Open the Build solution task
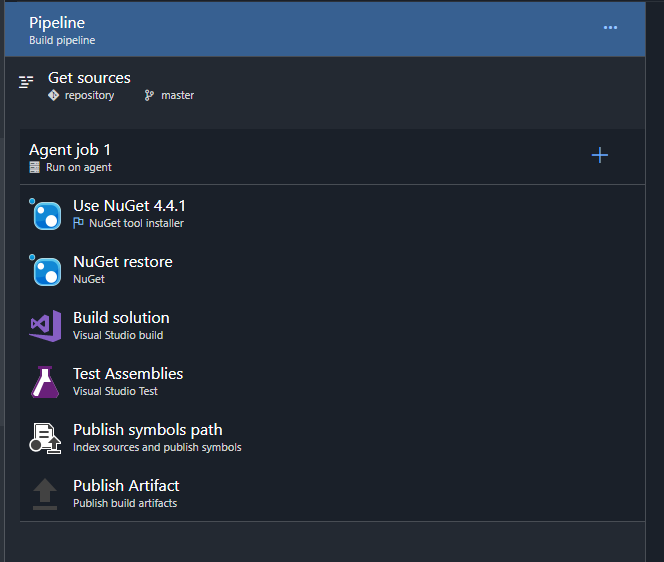 [332, 326]
